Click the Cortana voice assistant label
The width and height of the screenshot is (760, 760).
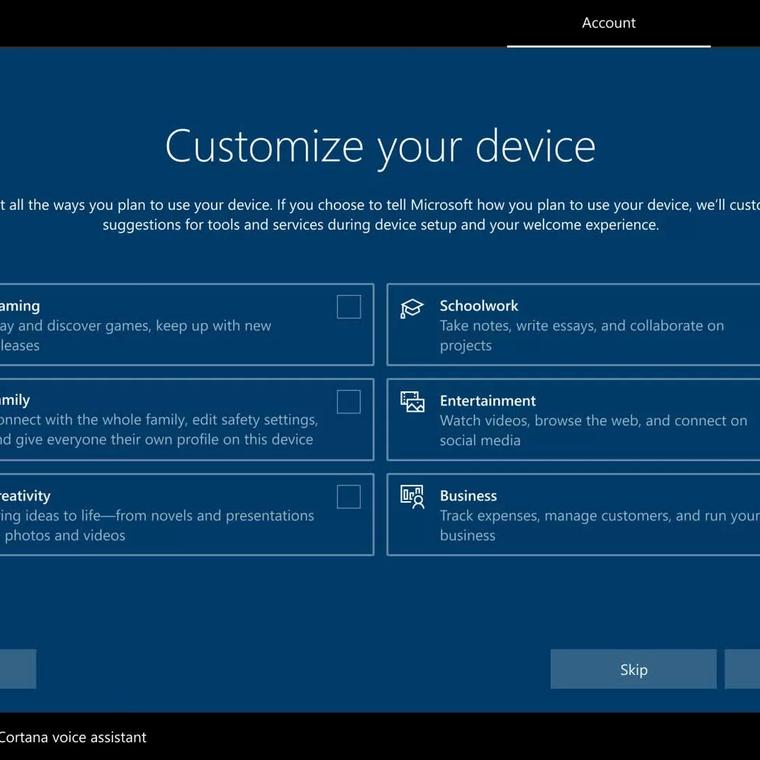click(73, 737)
